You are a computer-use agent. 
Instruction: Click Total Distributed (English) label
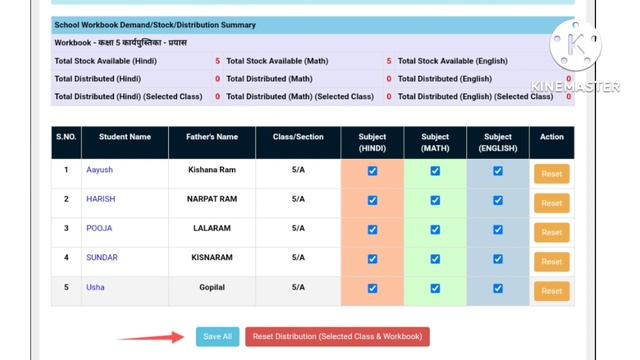pyautogui.click(x=445, y=79)
